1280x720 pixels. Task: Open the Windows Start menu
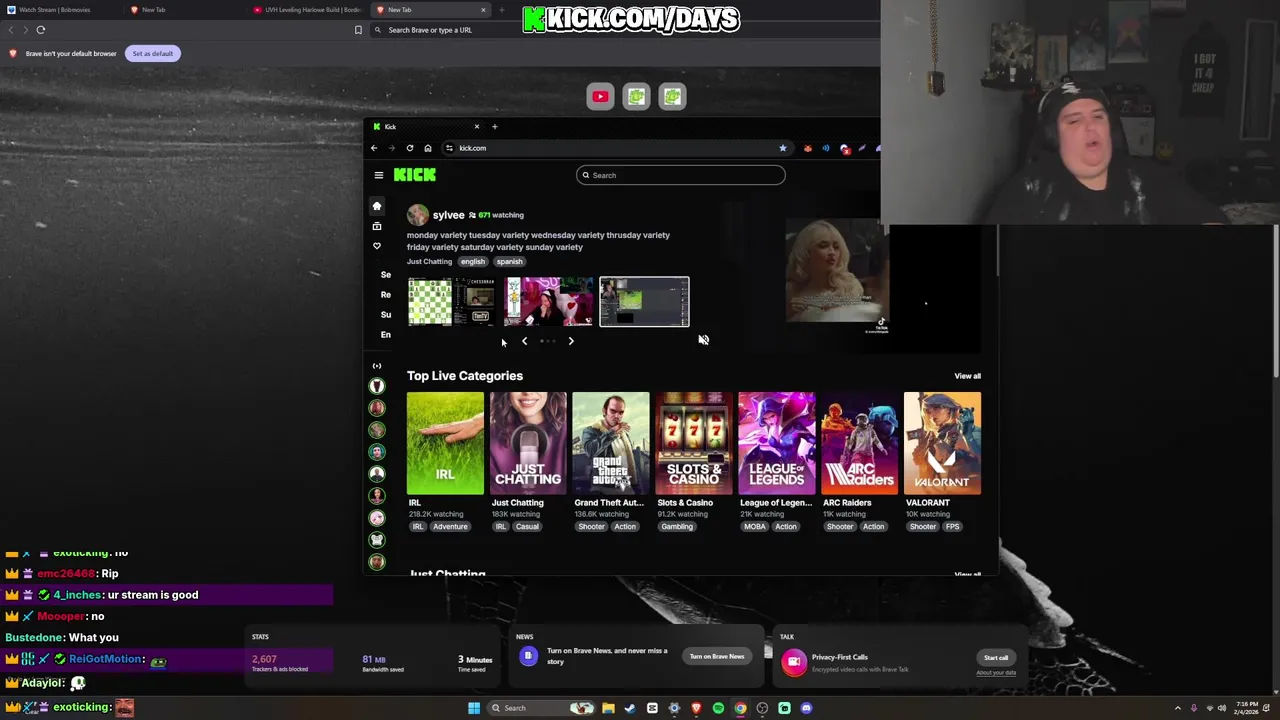tap(474, 708)
